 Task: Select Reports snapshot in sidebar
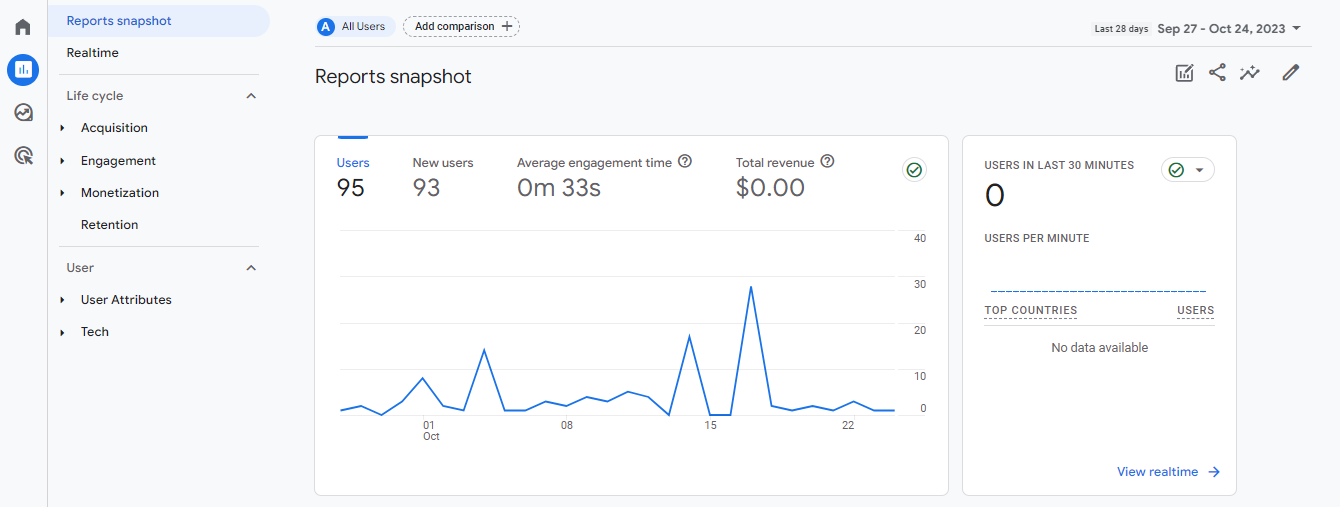[158, 21]
